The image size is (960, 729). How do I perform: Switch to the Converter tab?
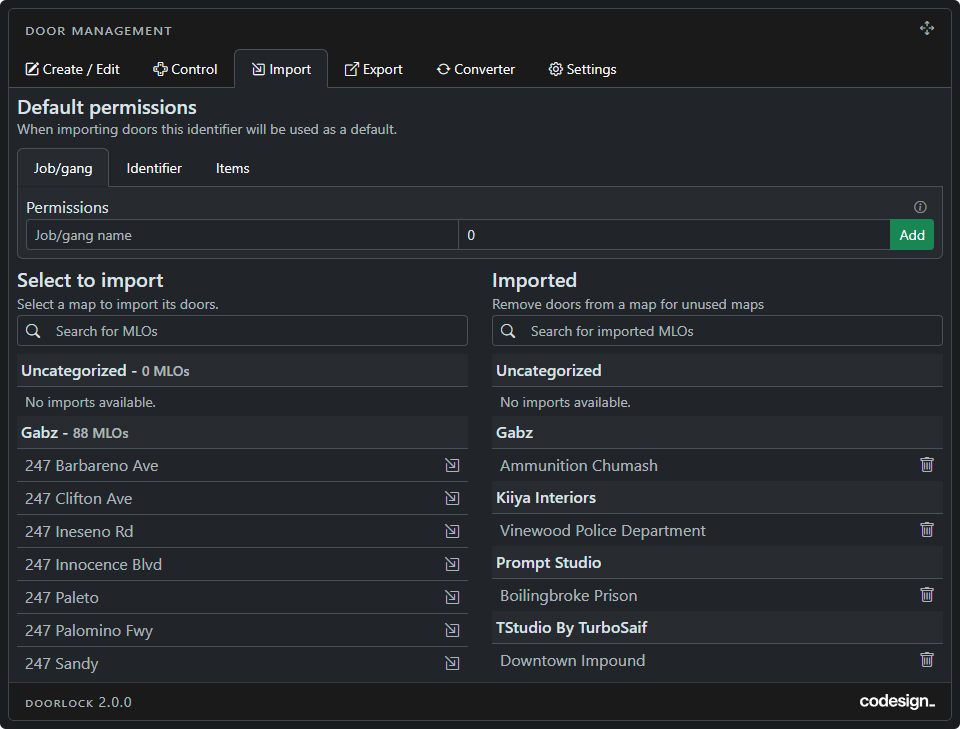click(476, 69)
